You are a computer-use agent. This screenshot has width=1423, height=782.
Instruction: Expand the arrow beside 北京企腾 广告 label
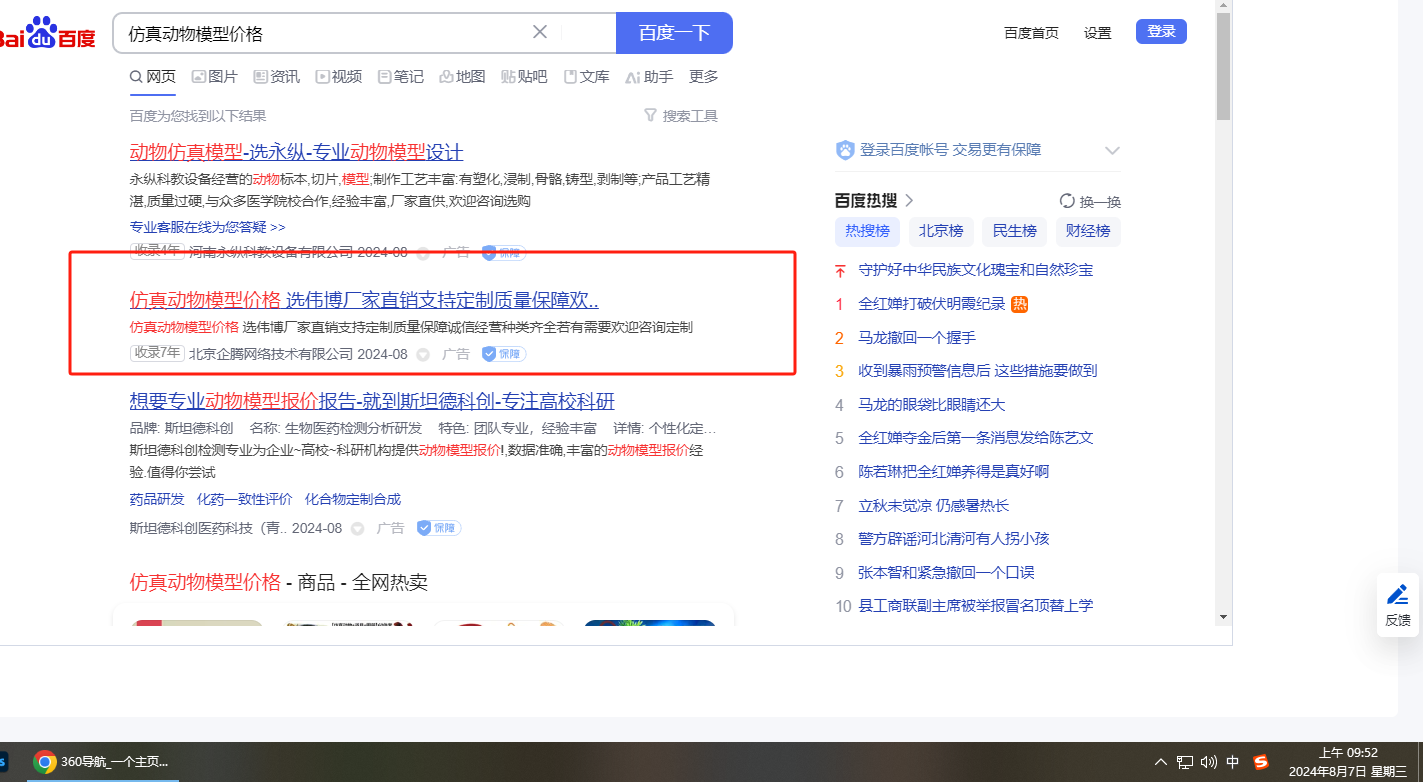(x=423, y=354)
